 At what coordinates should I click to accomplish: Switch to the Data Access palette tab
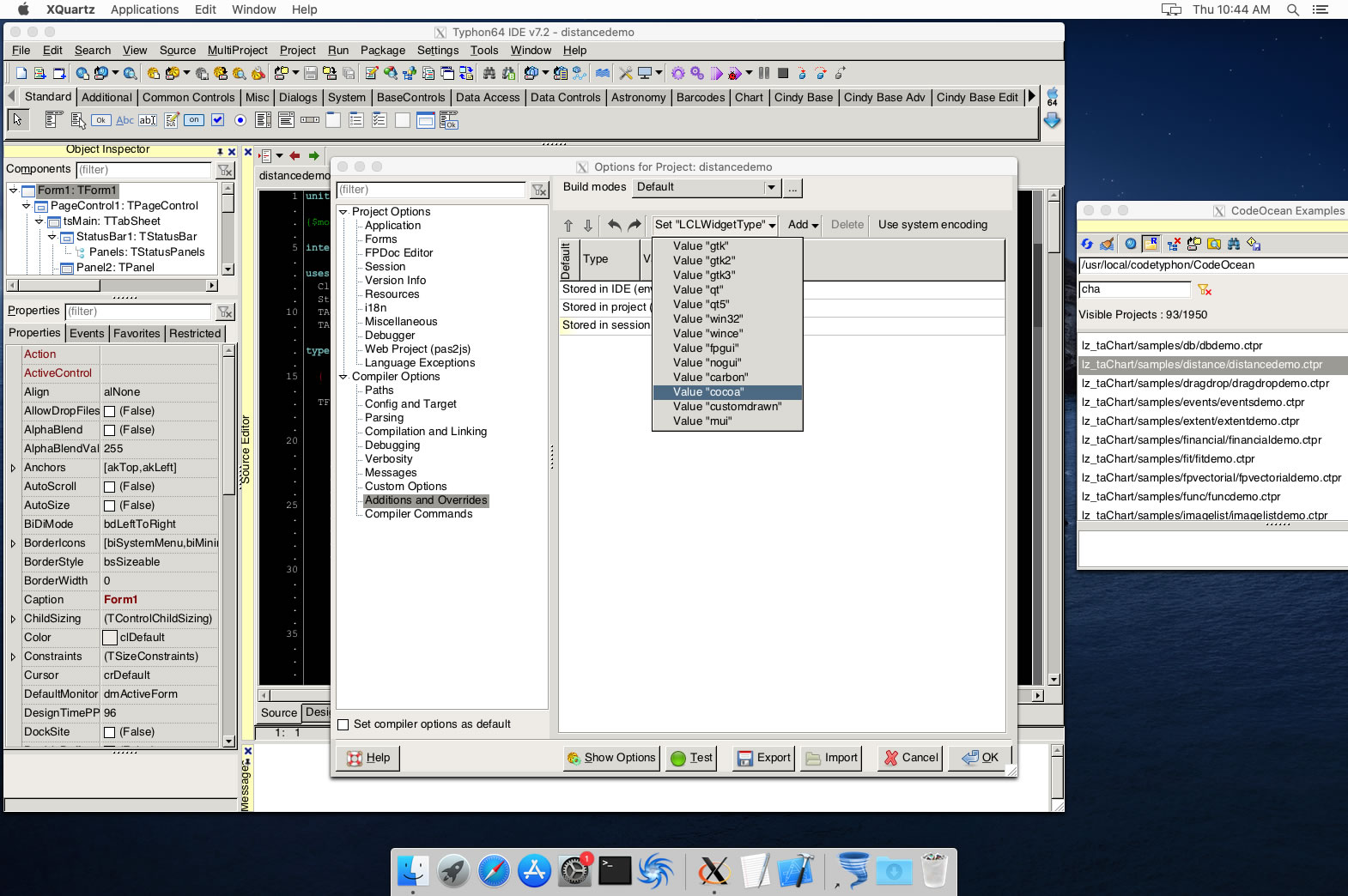[x=488, y=98]
